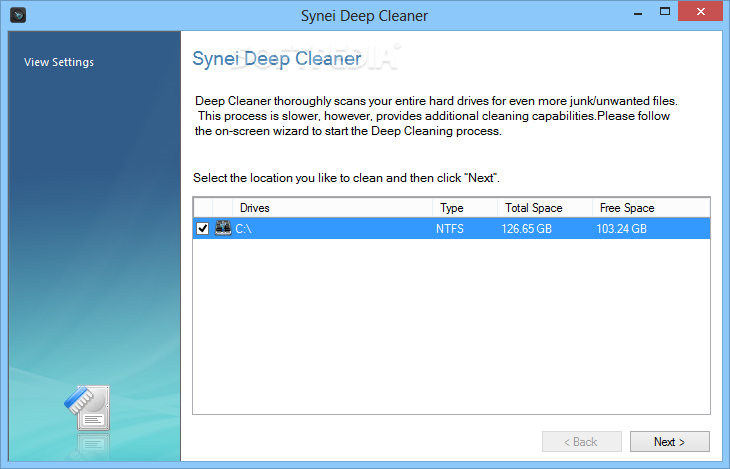Sort by the Type column header

pyautogui.click(x=465, y=208)
